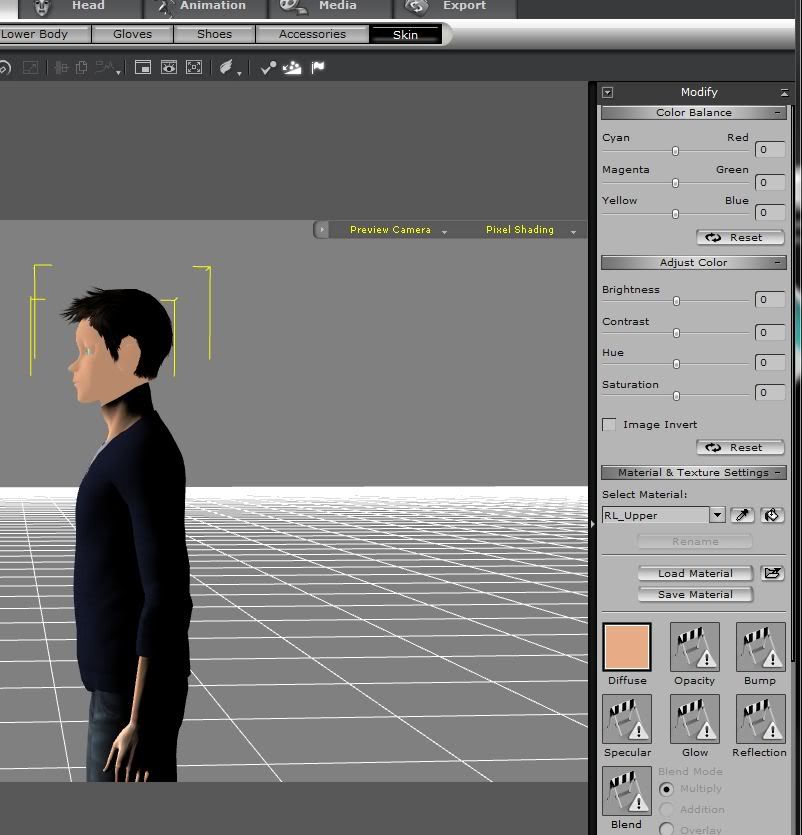Enable the Image Invert checkbox
The width and height of the screenshot is (802, 835).
pyautogui.click(x=609, y=424)
